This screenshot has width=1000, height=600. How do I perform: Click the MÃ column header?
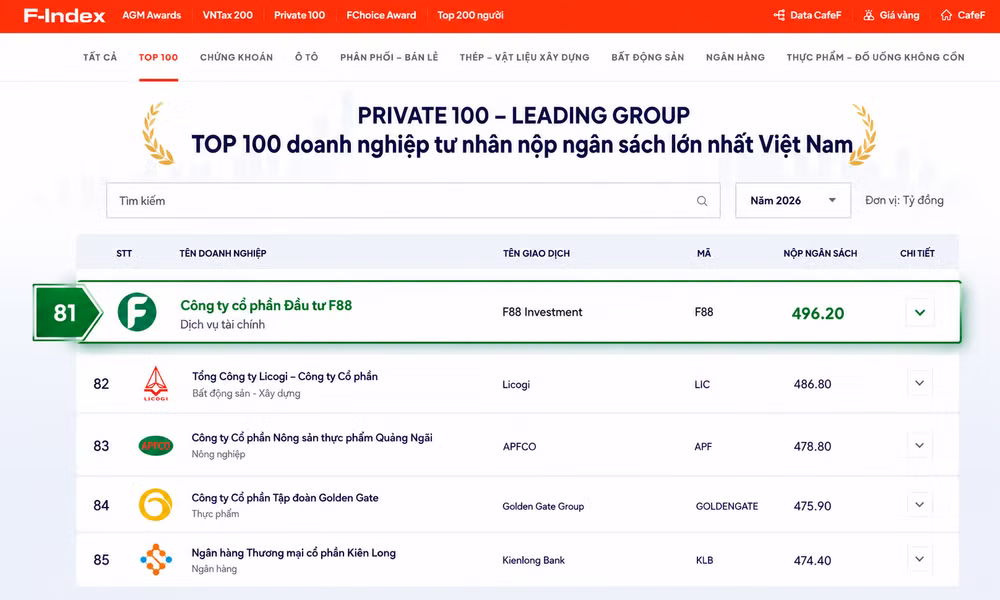[703, 253]
